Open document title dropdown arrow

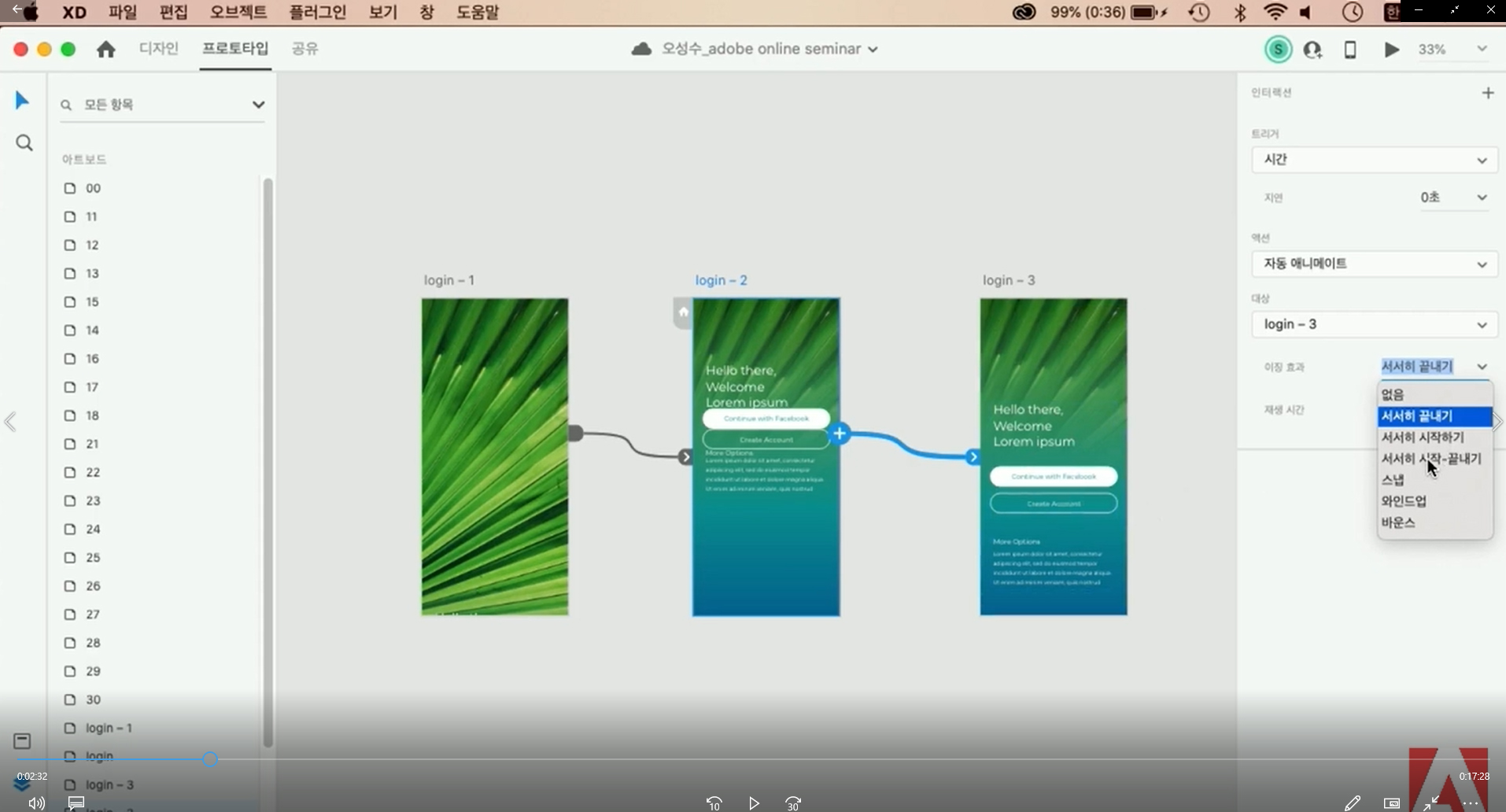click(x=873, y=50)
